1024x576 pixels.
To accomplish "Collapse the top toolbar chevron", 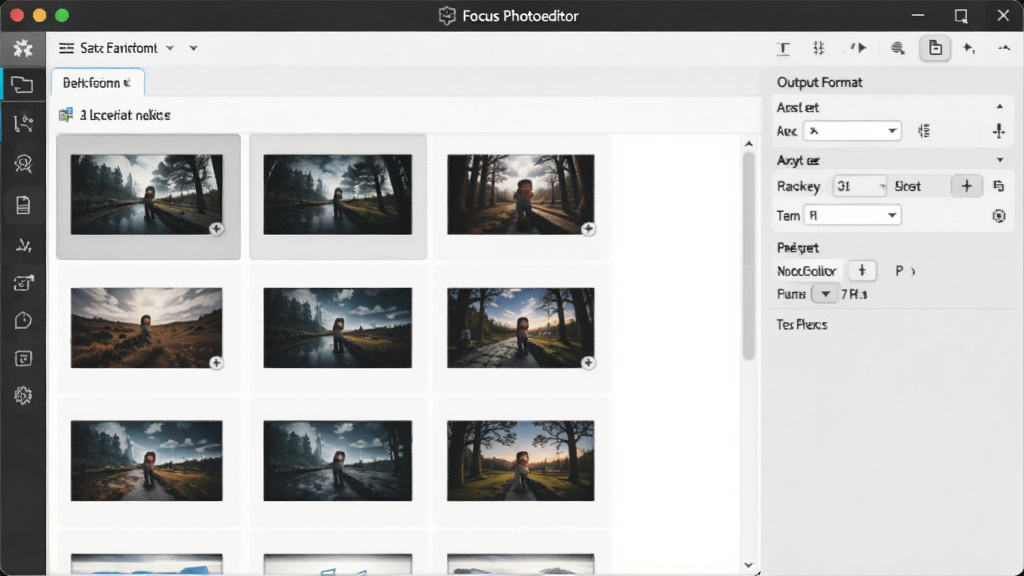I will [x=1004, y=48].
